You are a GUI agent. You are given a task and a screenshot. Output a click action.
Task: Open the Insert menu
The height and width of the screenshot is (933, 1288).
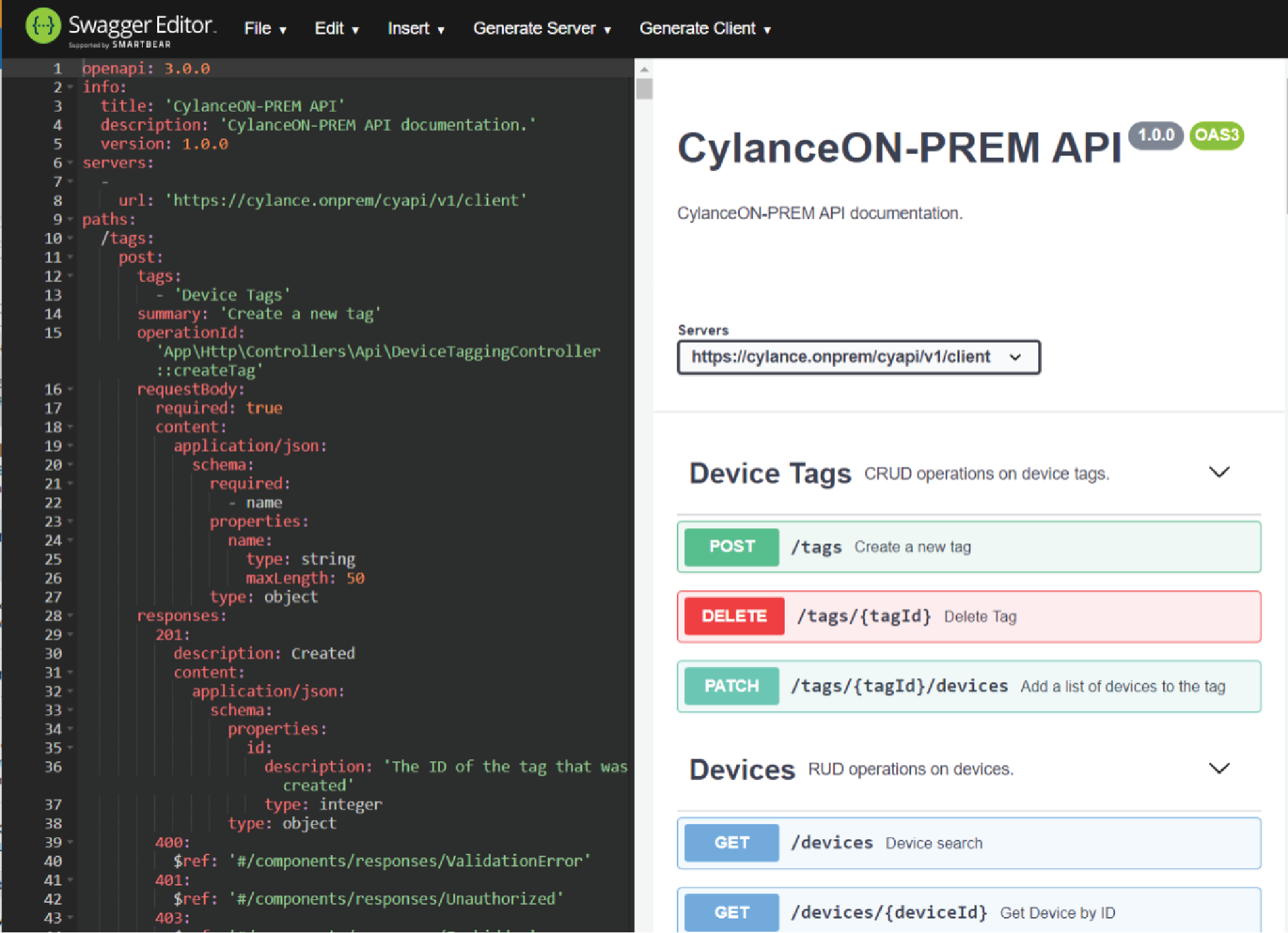click(415, 28)
